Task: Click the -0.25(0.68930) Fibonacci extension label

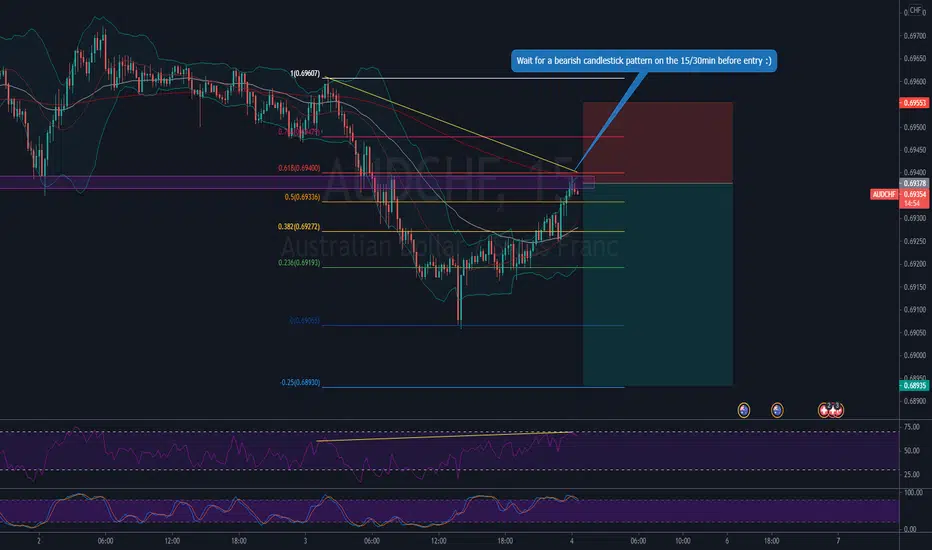Action: click(300, 382)
